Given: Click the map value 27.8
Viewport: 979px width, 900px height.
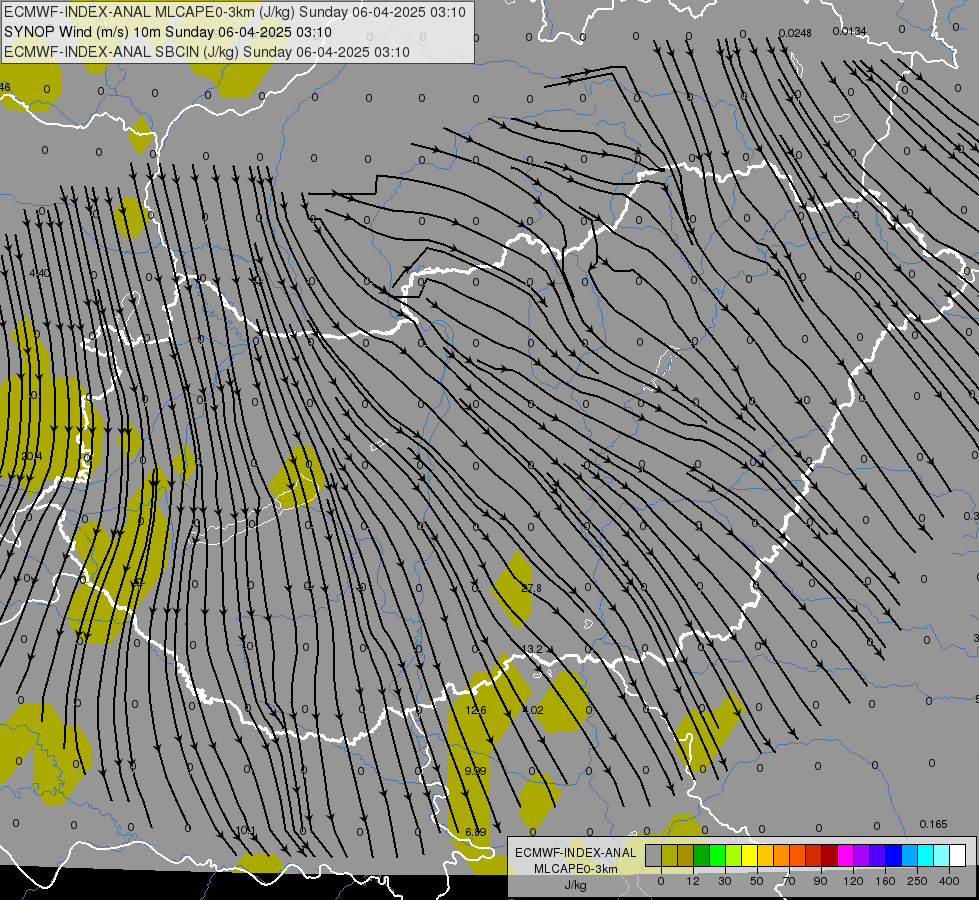Looking at the screenshot, I should coord(531,588).
